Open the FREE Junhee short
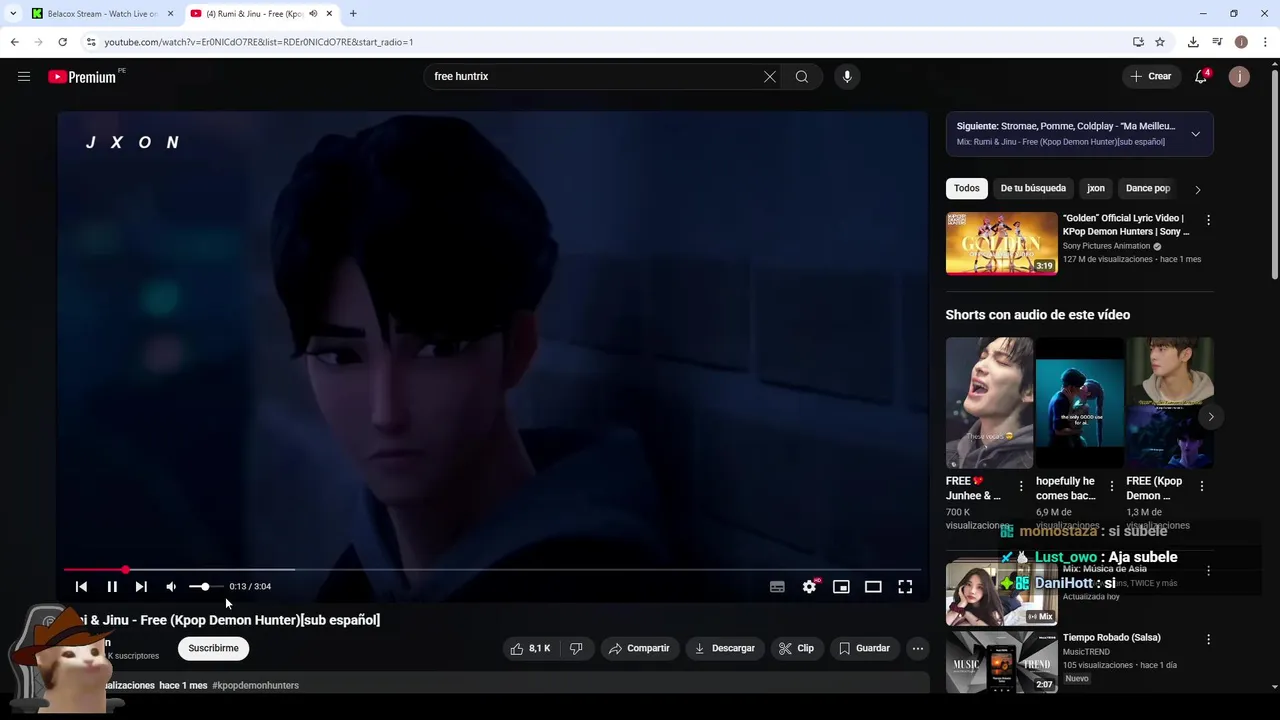This screenshot has height=720, width=1280. click(x=989, y=403)
